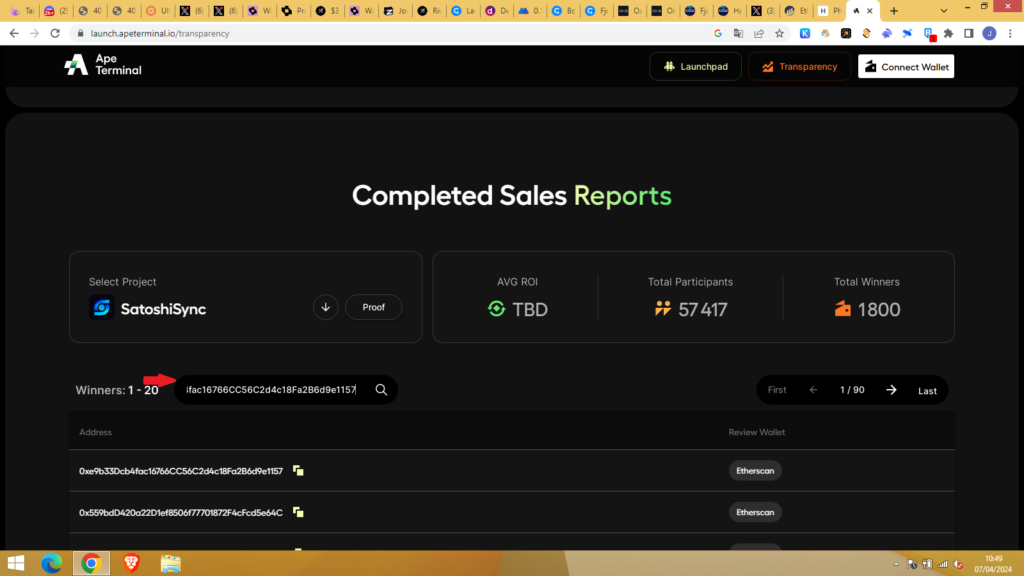
Task: Click the Ape Terminal logo
Action: [103, 65]
